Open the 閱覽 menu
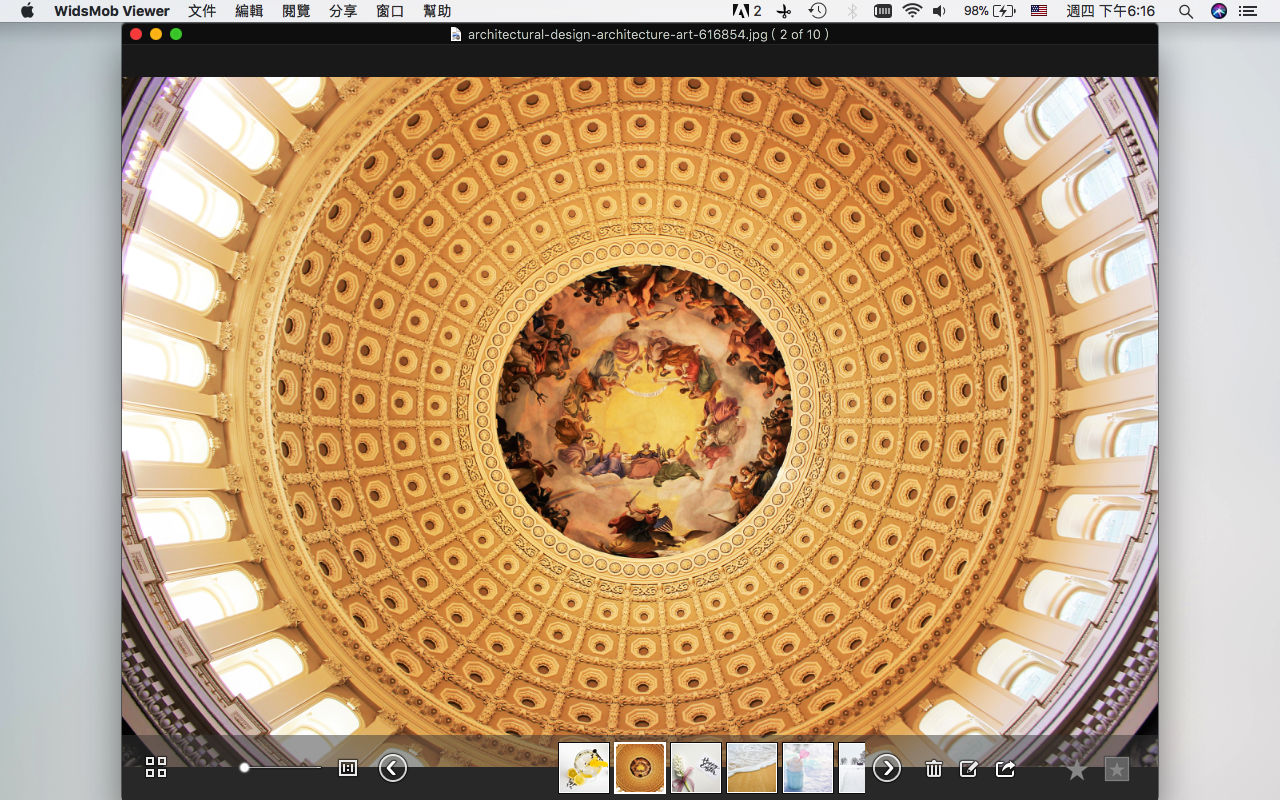Image resolution: width=1280 pixels, height=800 pixels. (296, 11)
